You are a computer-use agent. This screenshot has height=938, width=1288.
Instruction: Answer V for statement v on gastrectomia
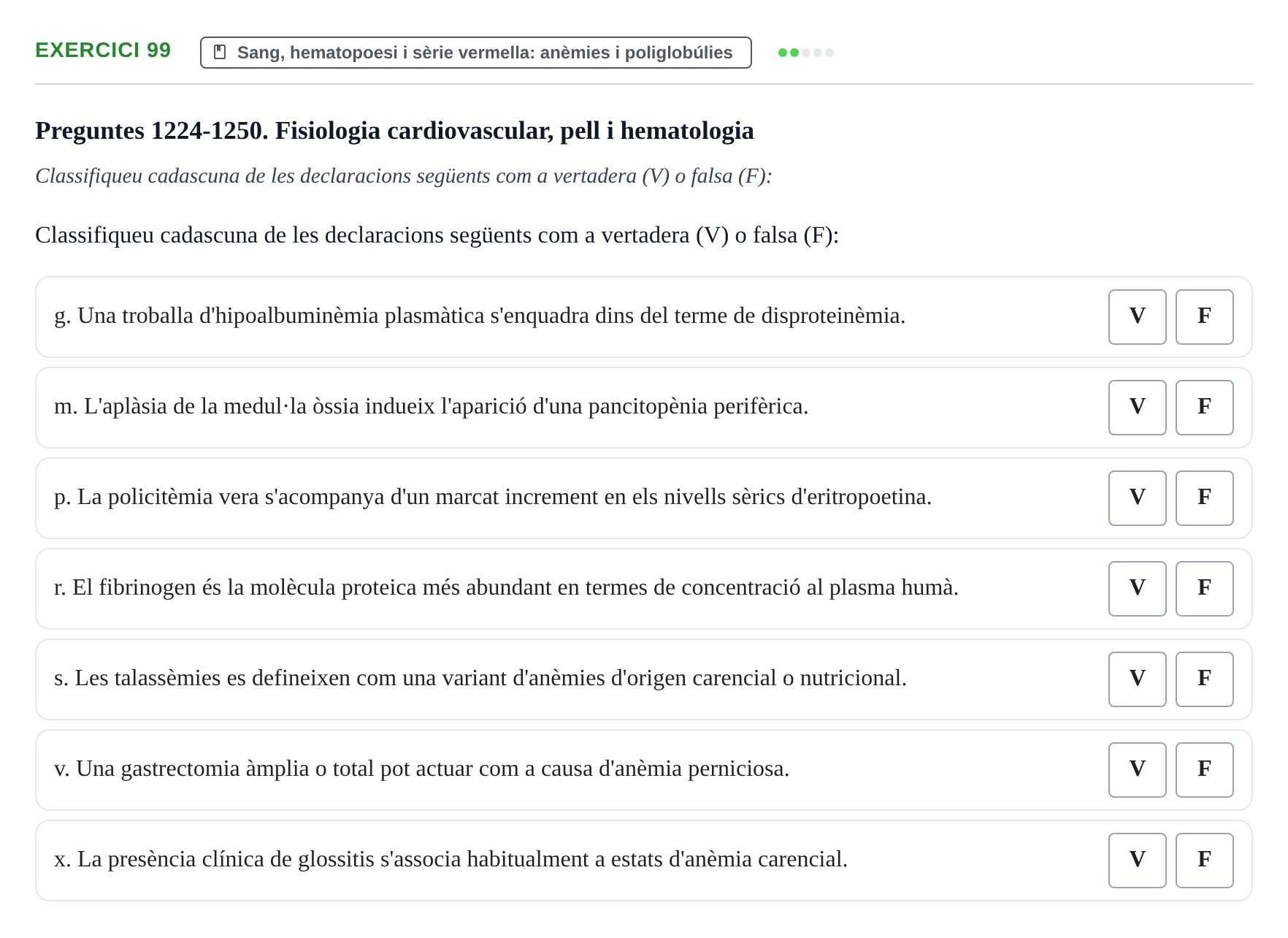click(1137, 769)
